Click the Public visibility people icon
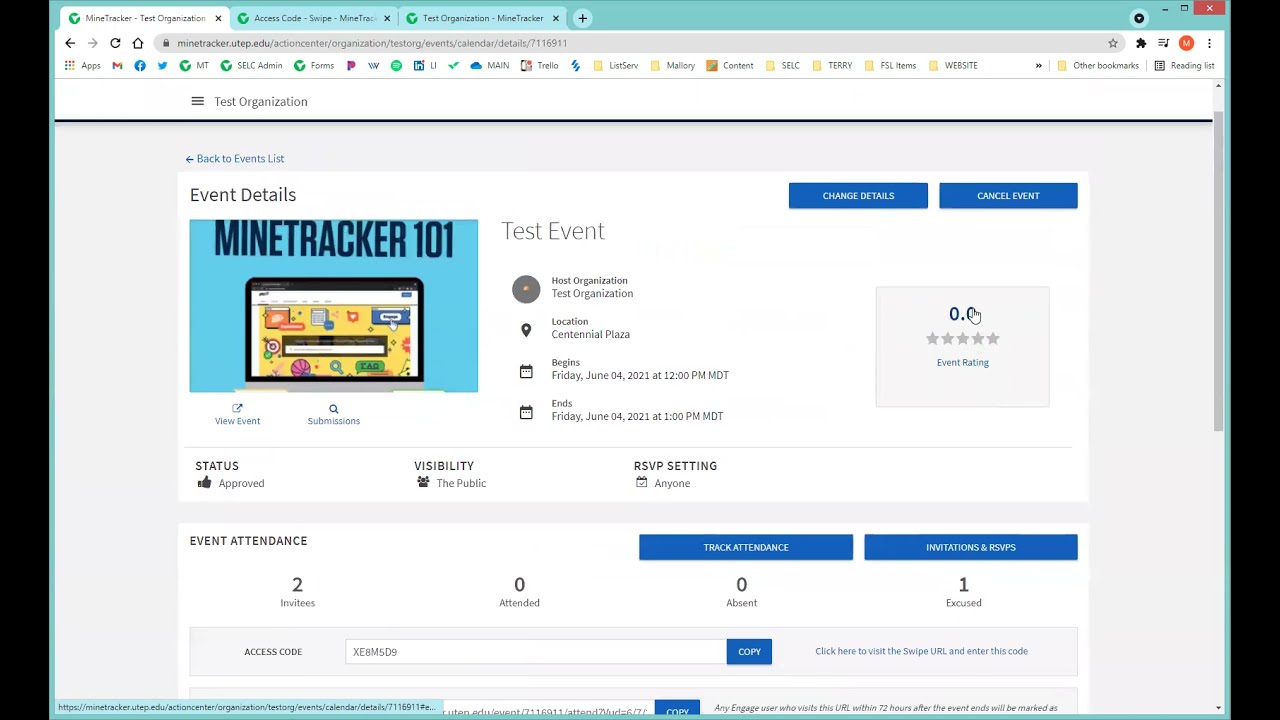Image resolution: width=1280 pixels, height=720 pixels. pyautogui.click(x=423, y=483)
